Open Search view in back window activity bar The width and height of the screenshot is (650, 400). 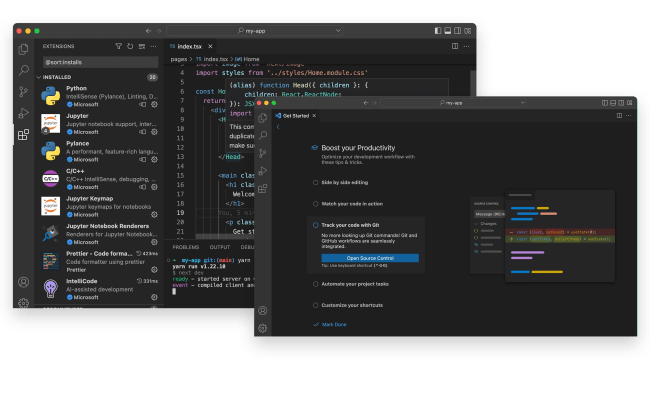(24, 70)
